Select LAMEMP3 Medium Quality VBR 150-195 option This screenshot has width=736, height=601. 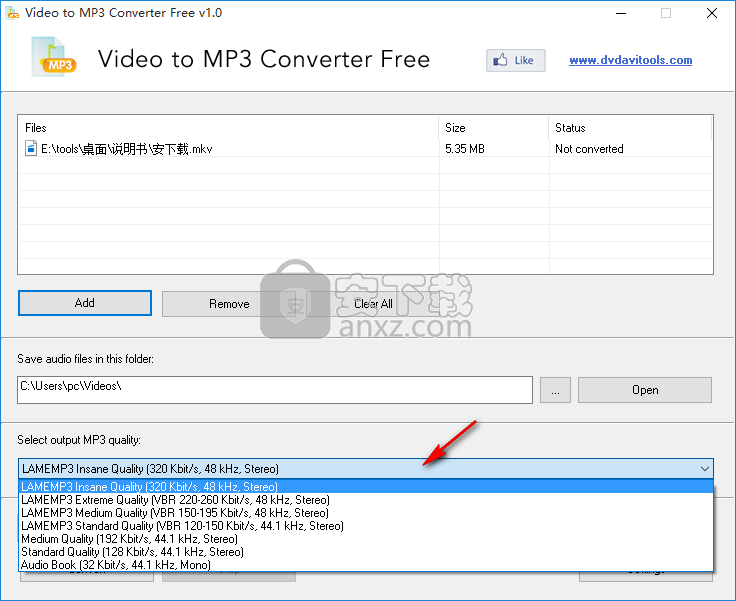click(366, 513)
